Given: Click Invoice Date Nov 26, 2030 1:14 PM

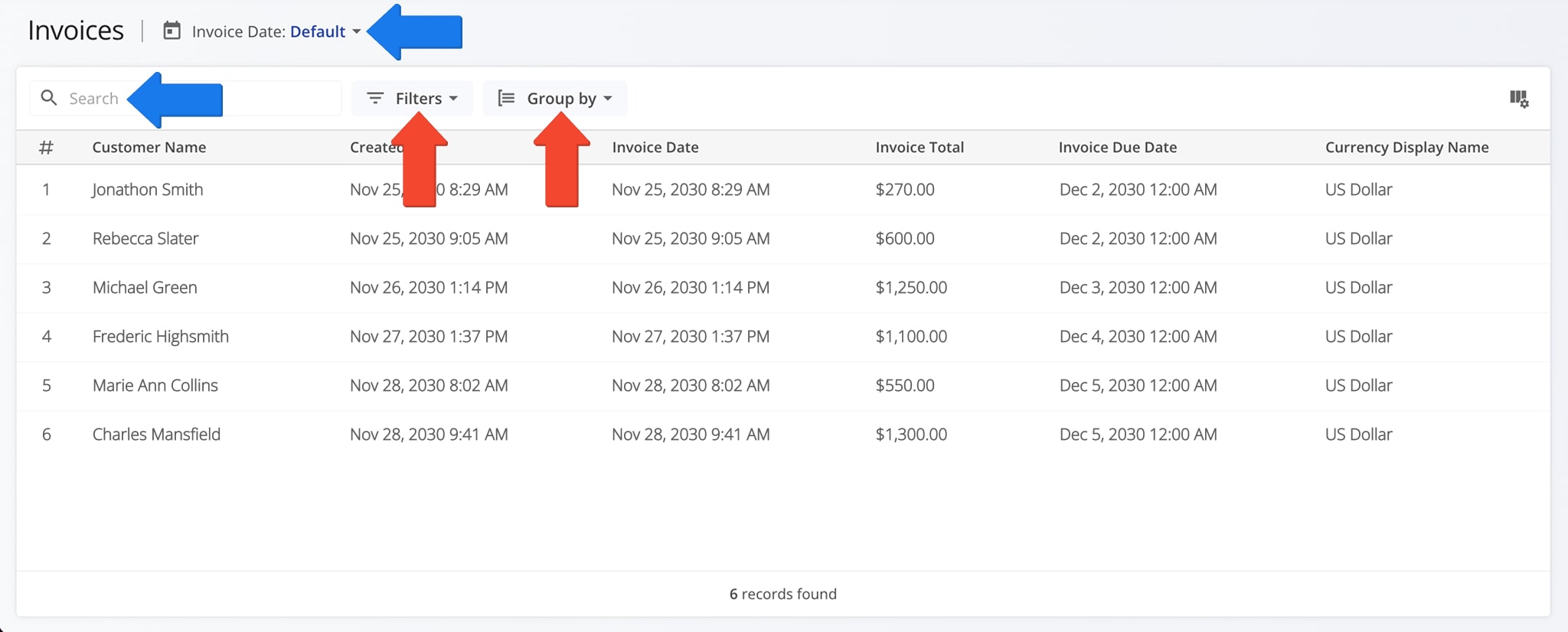Looking at the screenshot, I should [691, 287].
